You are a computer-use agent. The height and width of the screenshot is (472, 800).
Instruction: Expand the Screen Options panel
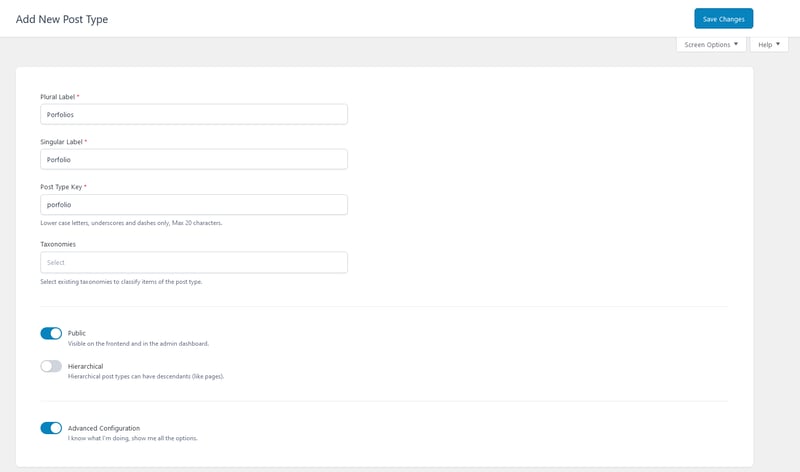(x=711, y=45)
